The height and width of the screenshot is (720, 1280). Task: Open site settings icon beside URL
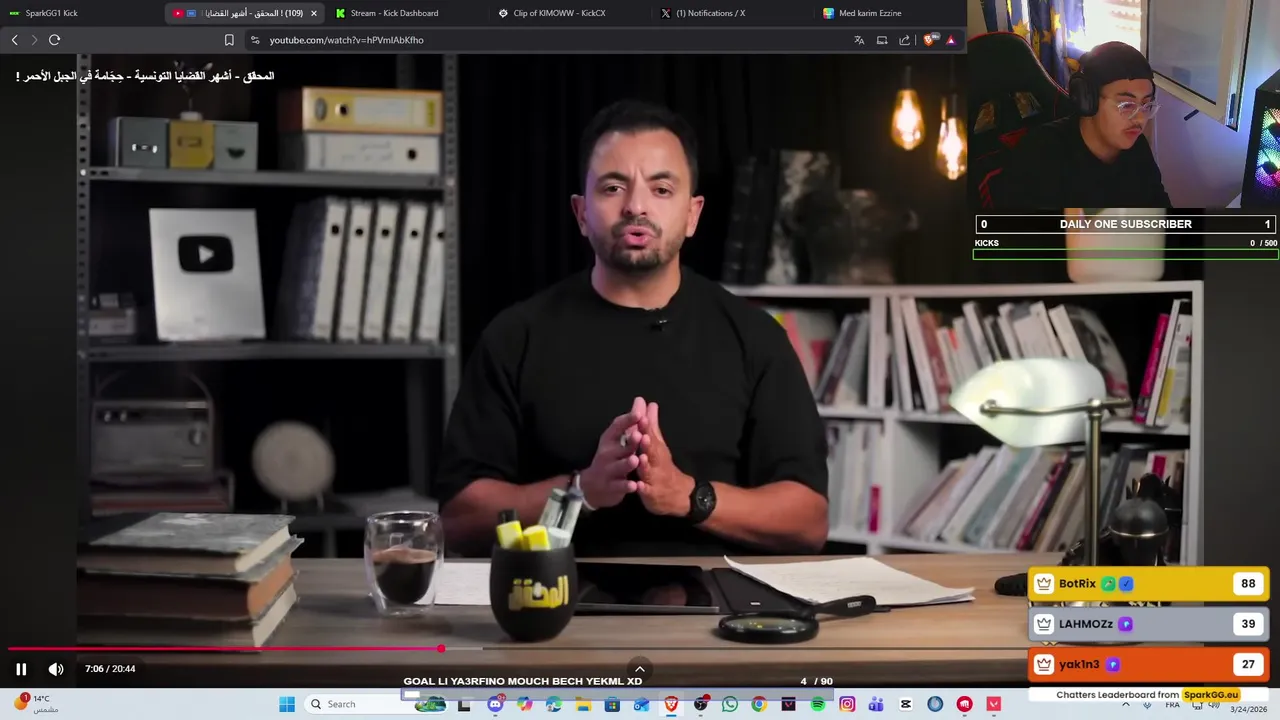255,40
